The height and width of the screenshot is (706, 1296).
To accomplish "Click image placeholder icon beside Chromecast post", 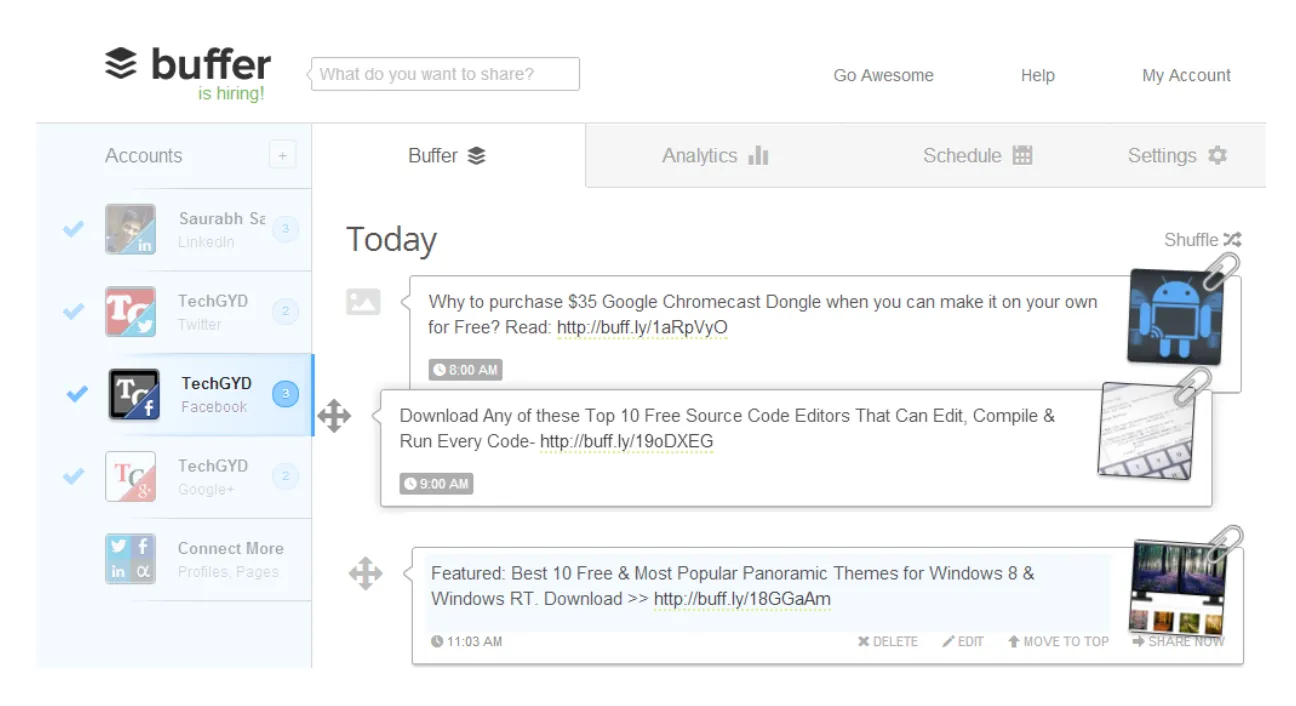I will (363, 301).
